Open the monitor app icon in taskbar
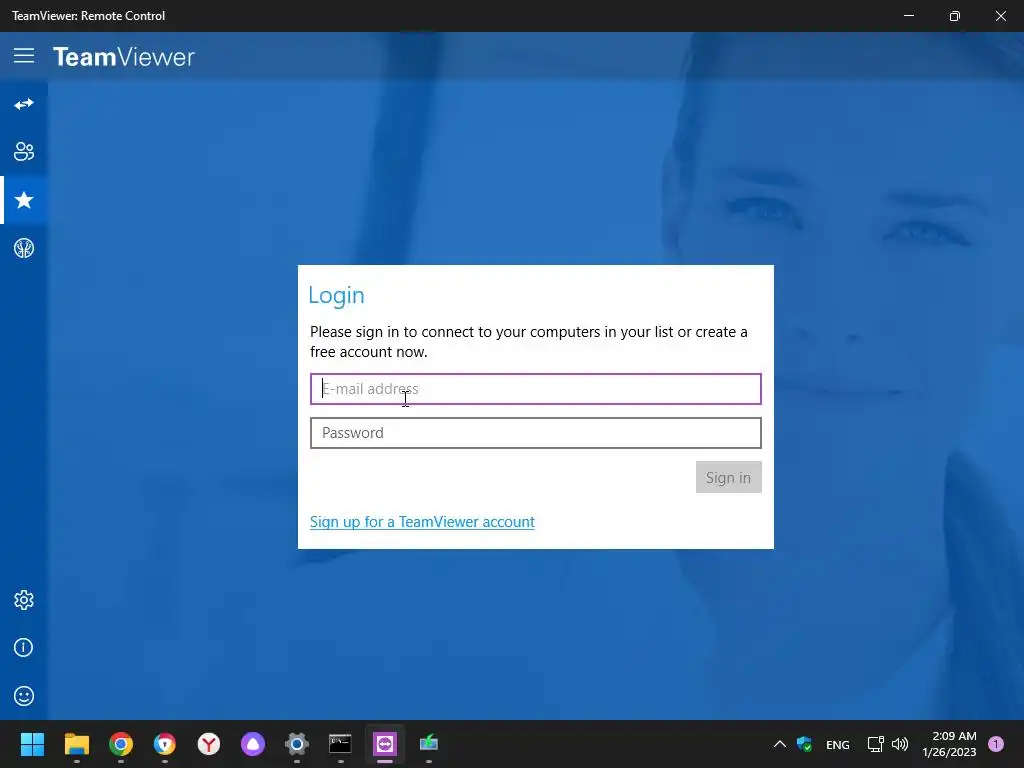This screenshot has height=768, width=1024. [x=428, y=744]
